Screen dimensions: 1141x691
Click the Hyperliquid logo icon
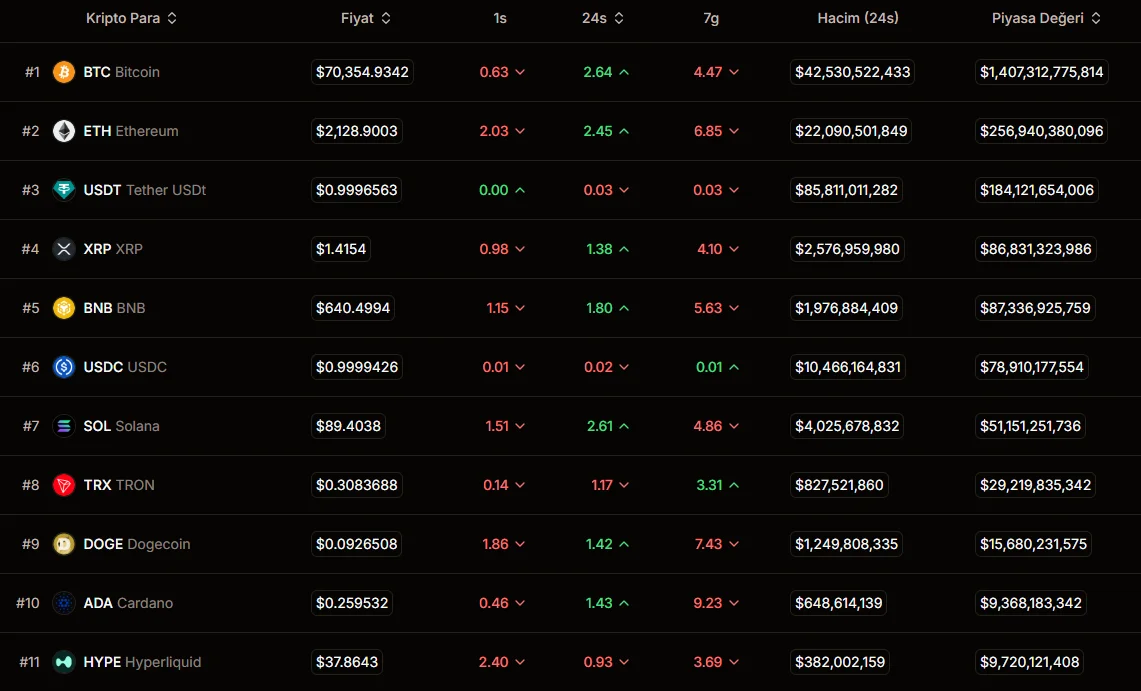tap(64, 662)
